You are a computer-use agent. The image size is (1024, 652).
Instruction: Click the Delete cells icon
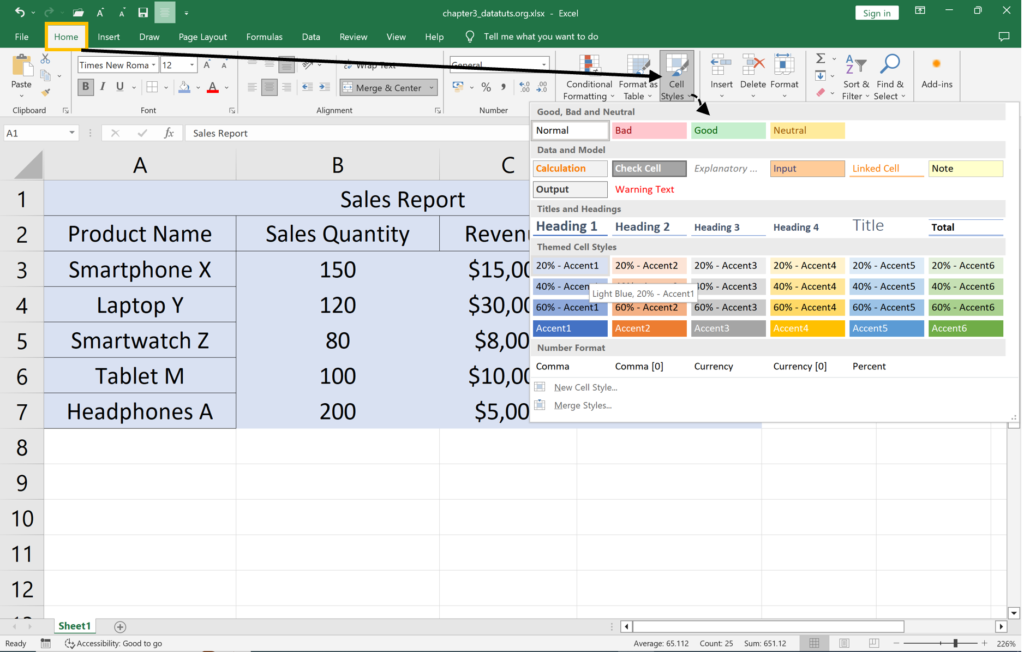pos(753,65)
